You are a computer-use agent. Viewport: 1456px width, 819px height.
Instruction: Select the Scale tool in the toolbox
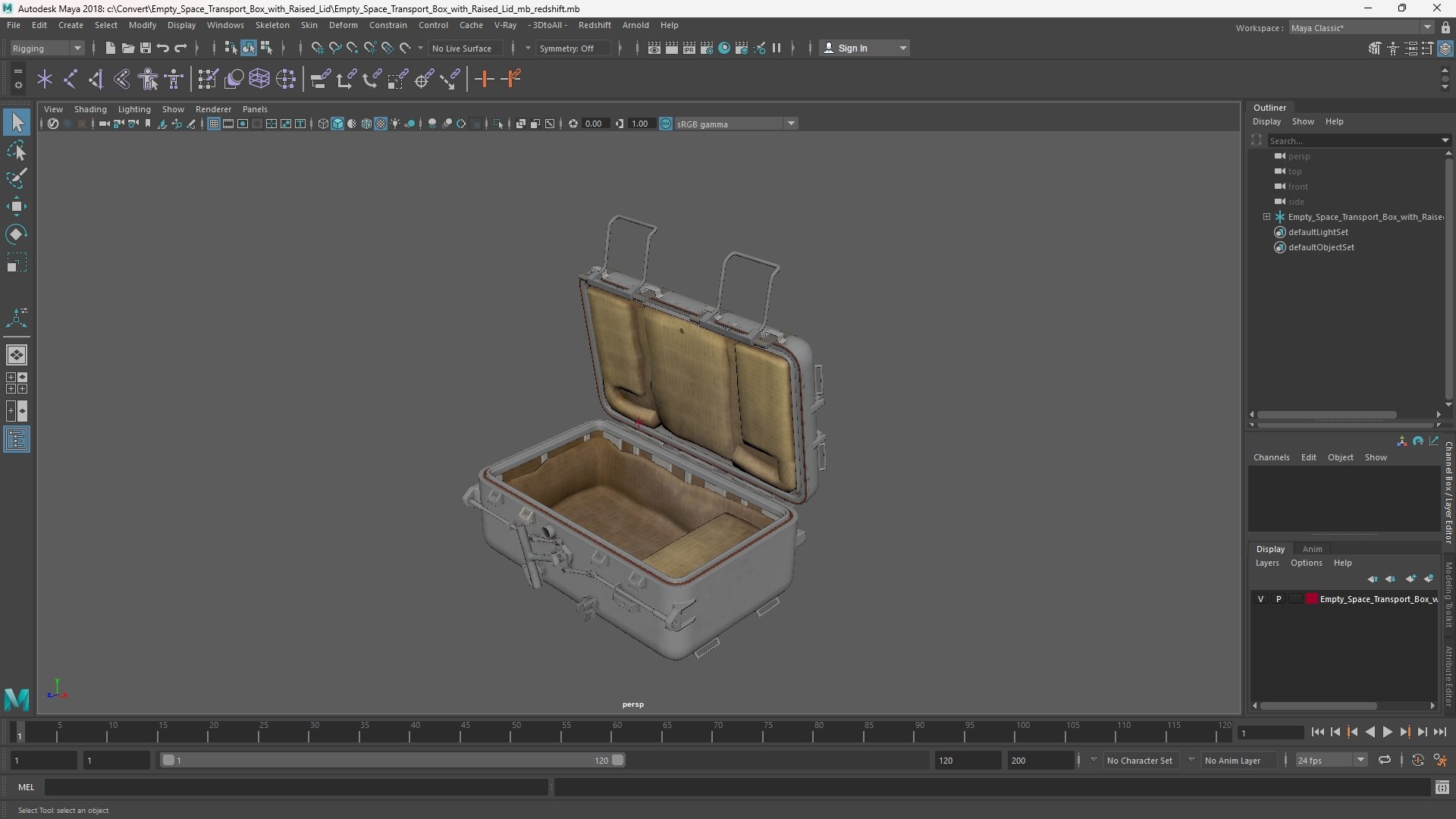17,262
